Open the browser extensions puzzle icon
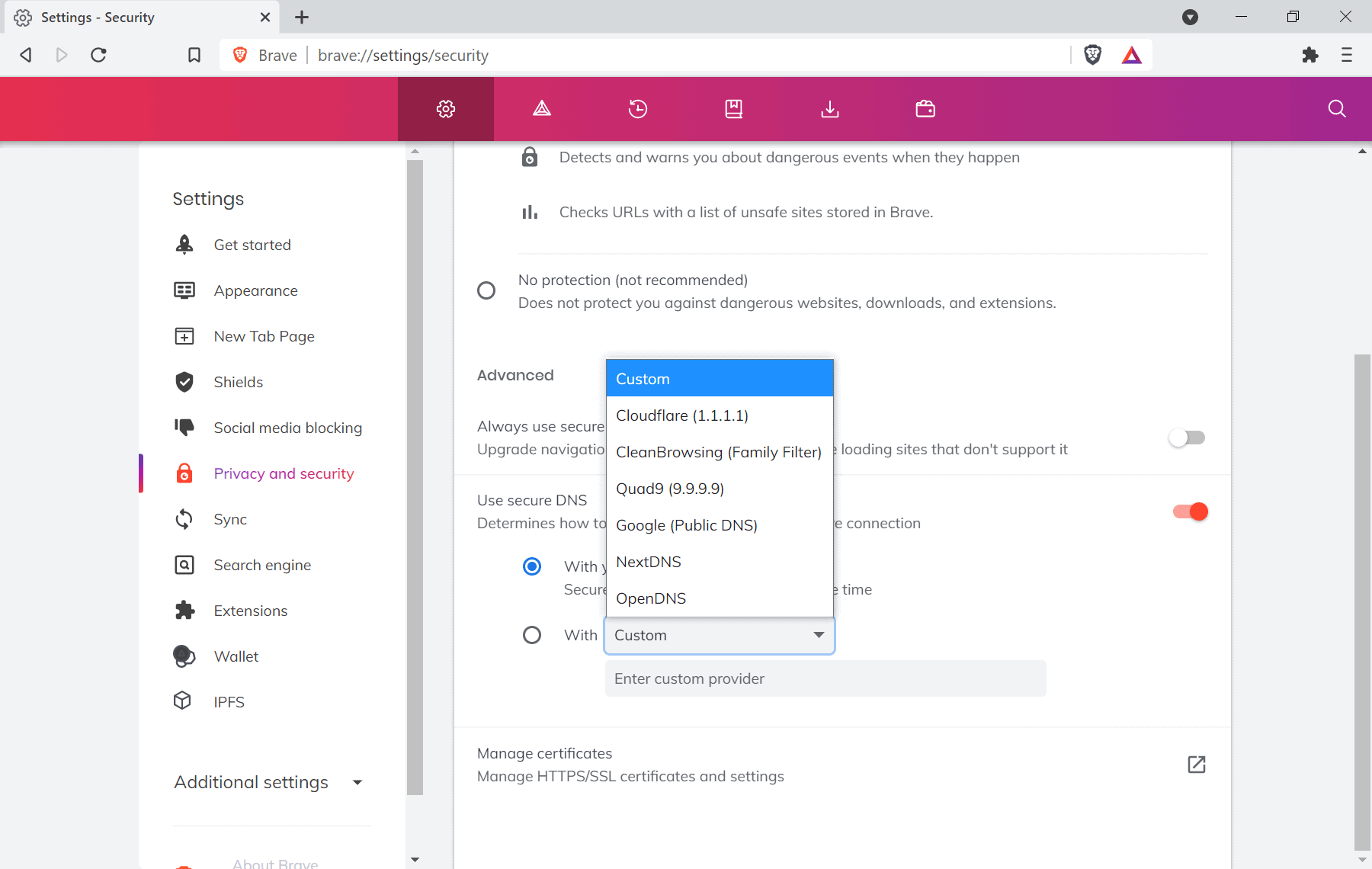This screenshot has width=1372, height=869. [1310, 55]
